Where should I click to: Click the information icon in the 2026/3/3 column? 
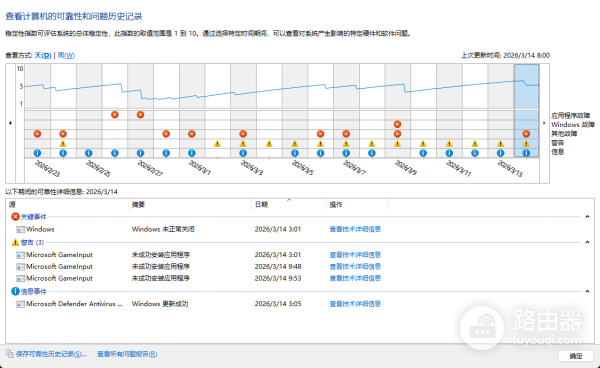[243, 153]
